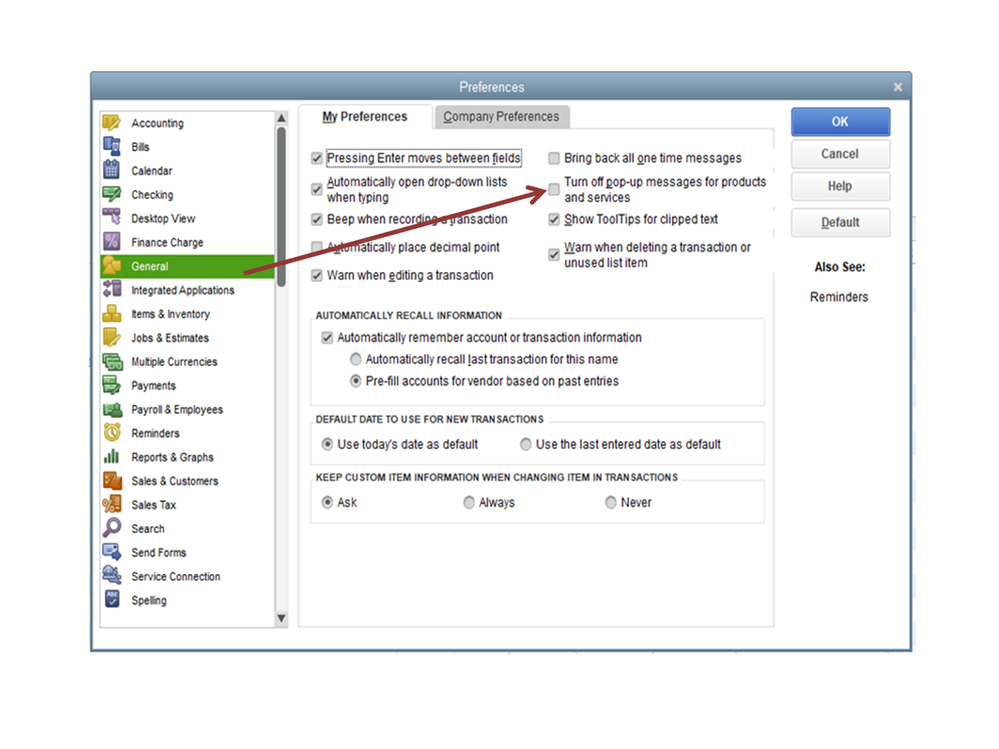Click the Sales Tax icon

tap(111, 504)
